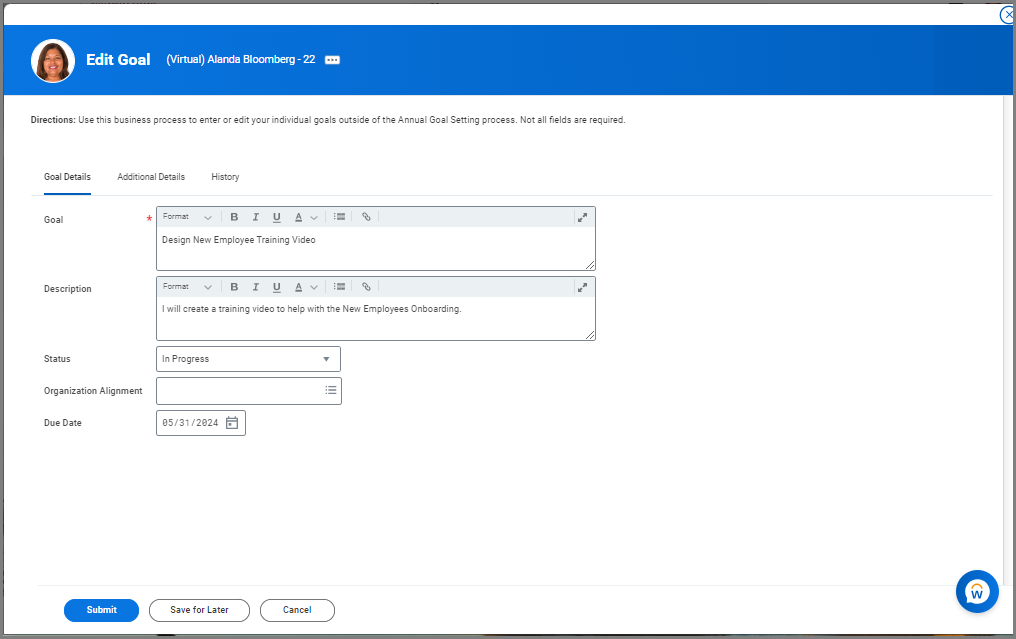Expand the Status dropdown showing In Progress
The image size is (1016, 639).
click(x=248, y=359)
